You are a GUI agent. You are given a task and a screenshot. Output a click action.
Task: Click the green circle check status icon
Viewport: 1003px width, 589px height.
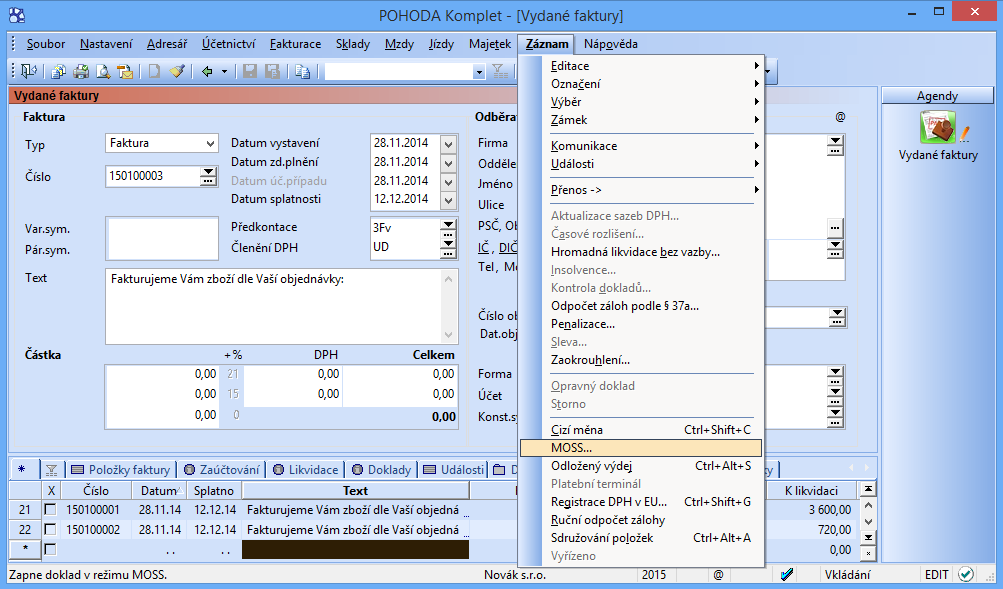966,574
